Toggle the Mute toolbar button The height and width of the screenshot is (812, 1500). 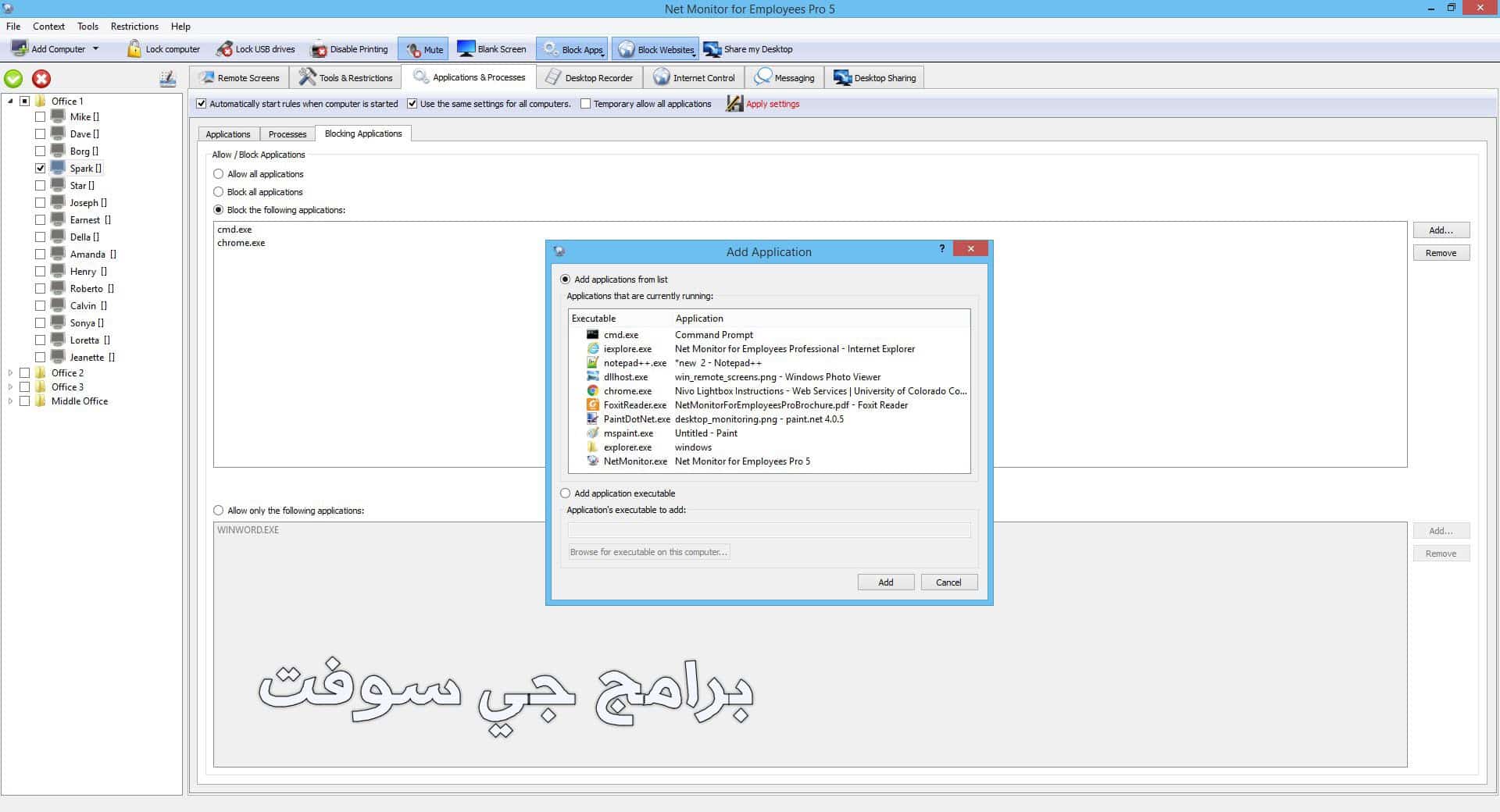click(423, 49)
